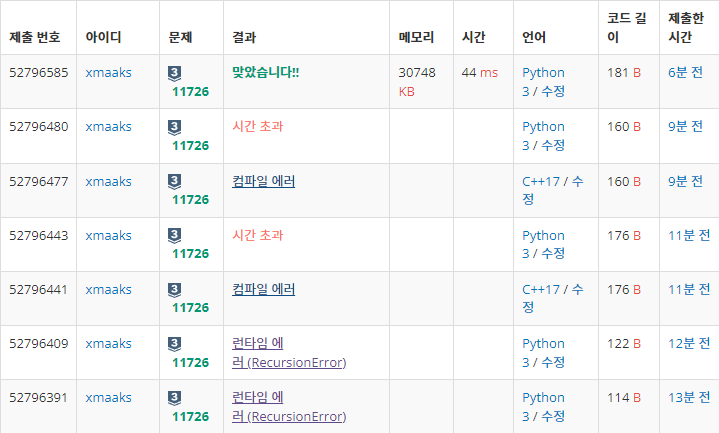Select the 181 B code length
Screen dimensions: 719x433
tap(624, 72)
